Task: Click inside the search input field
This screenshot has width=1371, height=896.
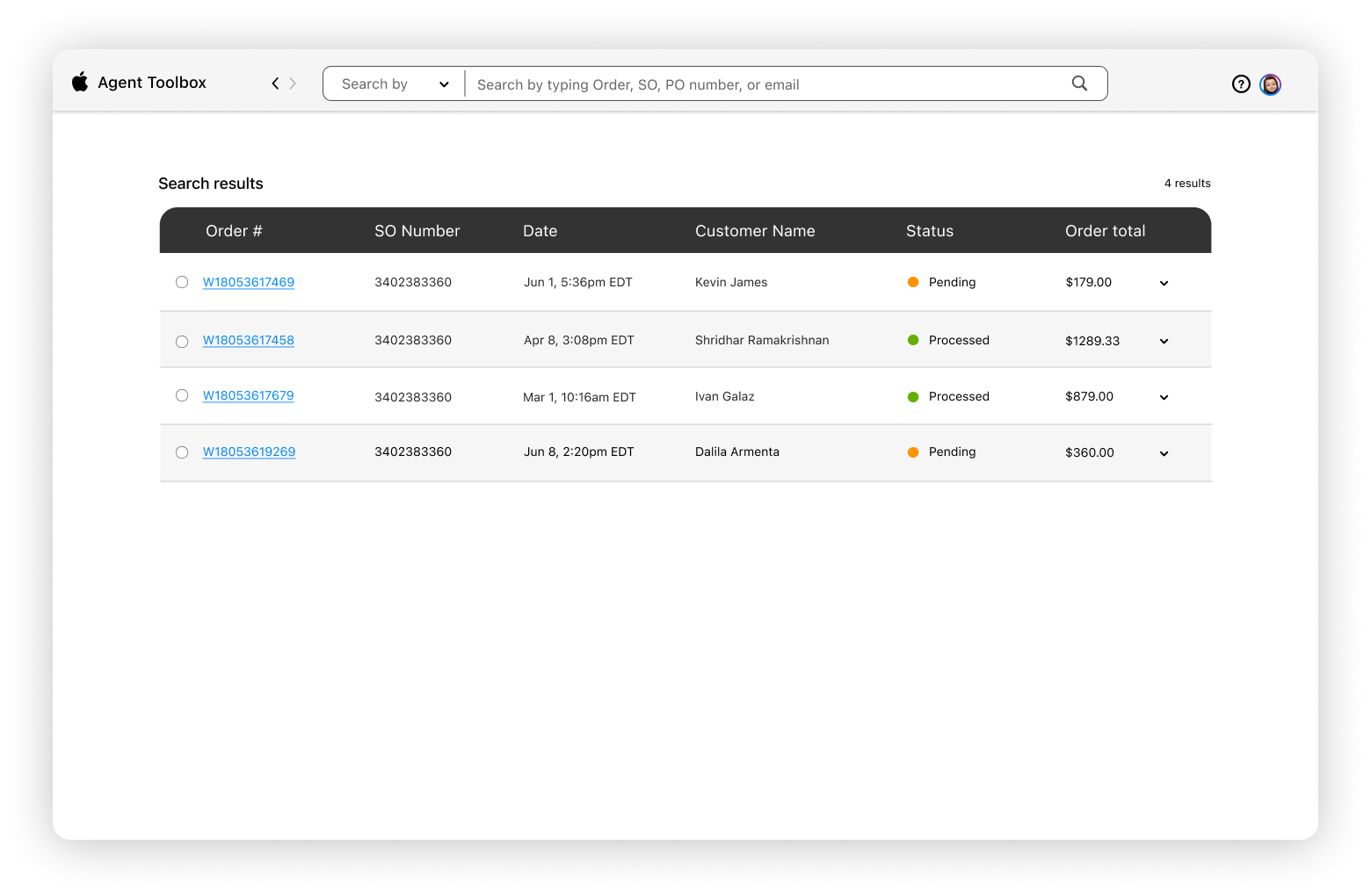Action: pos(703,83)
